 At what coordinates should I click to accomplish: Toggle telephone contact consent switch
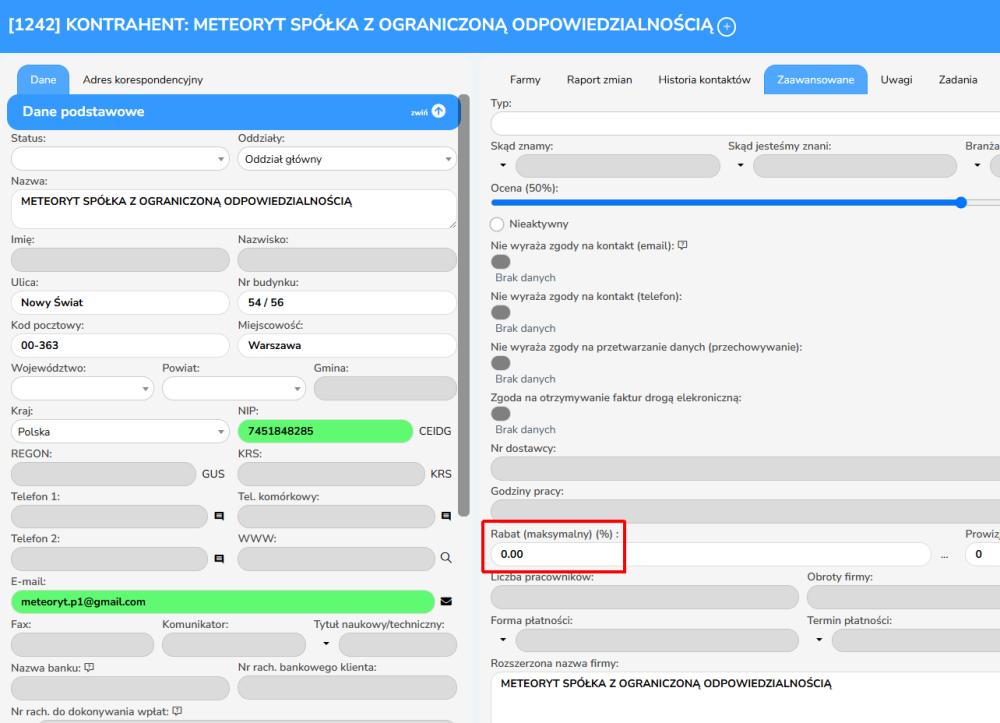coord(501,312)
